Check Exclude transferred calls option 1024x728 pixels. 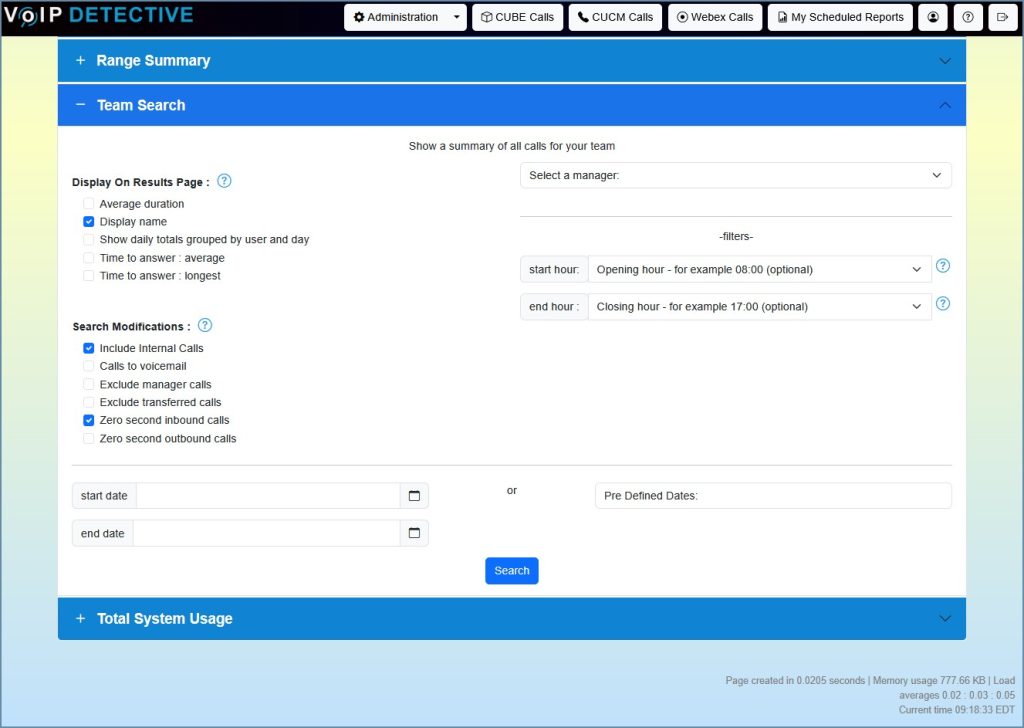pyautogui.click(x=89, y=402)
